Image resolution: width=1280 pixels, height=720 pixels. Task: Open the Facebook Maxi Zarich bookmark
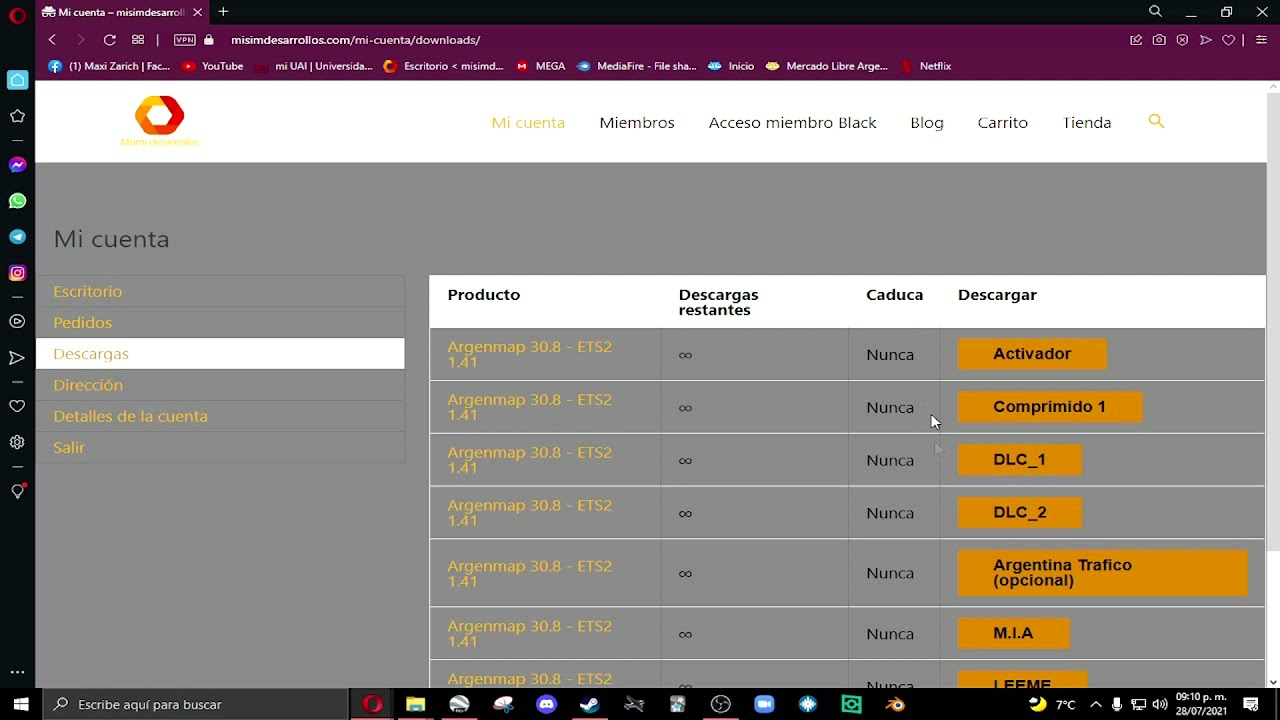[109, 66]
